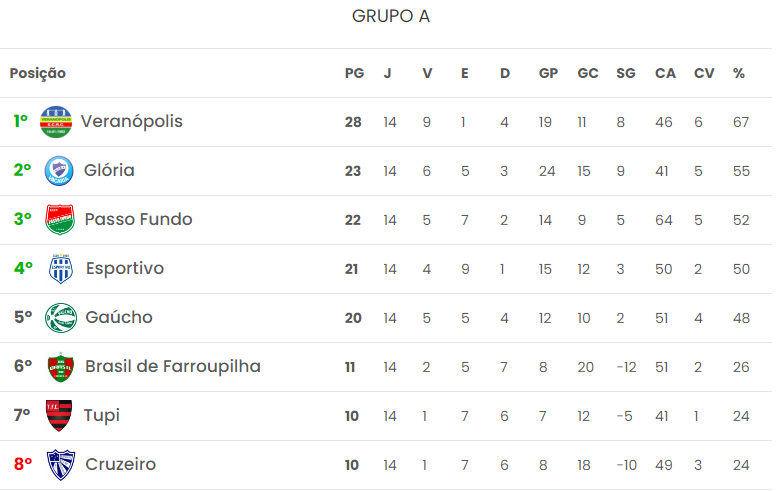Click the PG points column header
Screen dimensions: 779x491
(x=354, y=73)
